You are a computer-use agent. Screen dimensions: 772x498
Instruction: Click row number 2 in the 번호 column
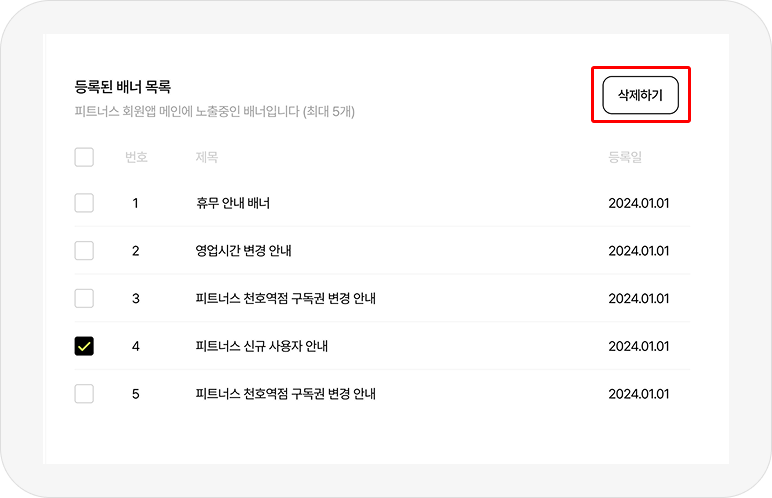tap(135, 251)
